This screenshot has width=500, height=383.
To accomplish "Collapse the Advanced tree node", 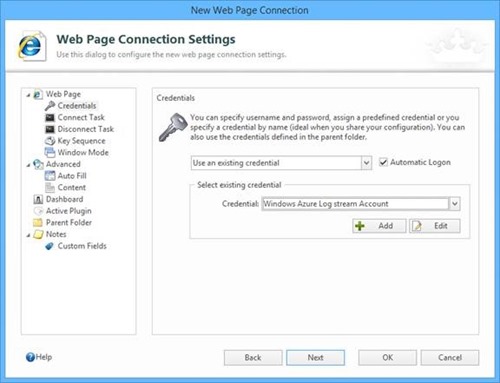I will (28, 165).
